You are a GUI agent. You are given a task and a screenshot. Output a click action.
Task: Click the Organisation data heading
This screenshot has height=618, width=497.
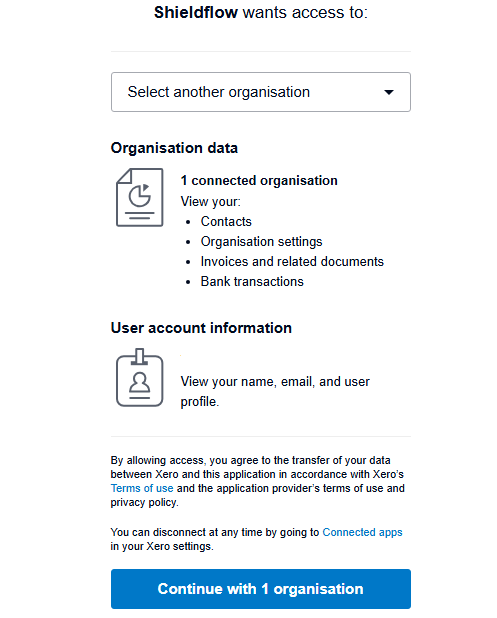point(174,148)
